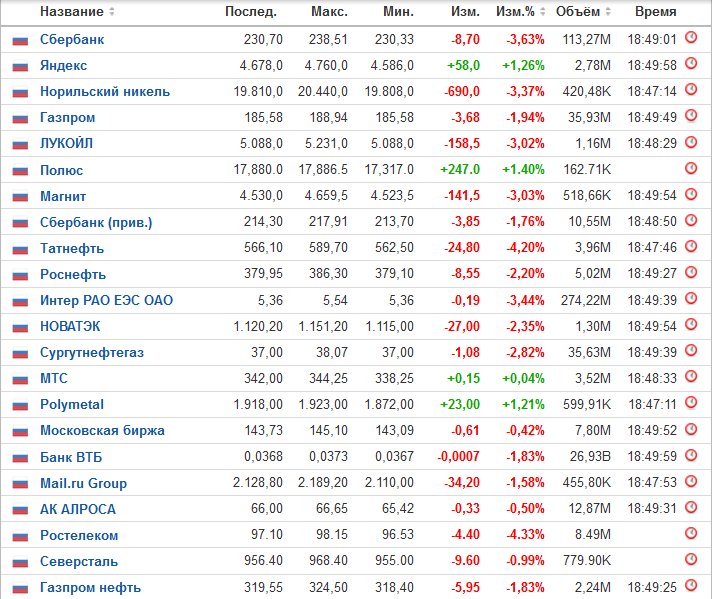Open the Банк ВТБ stock link
The width and height of the screenshot is (712, 599).
click(x=71, y=457)
